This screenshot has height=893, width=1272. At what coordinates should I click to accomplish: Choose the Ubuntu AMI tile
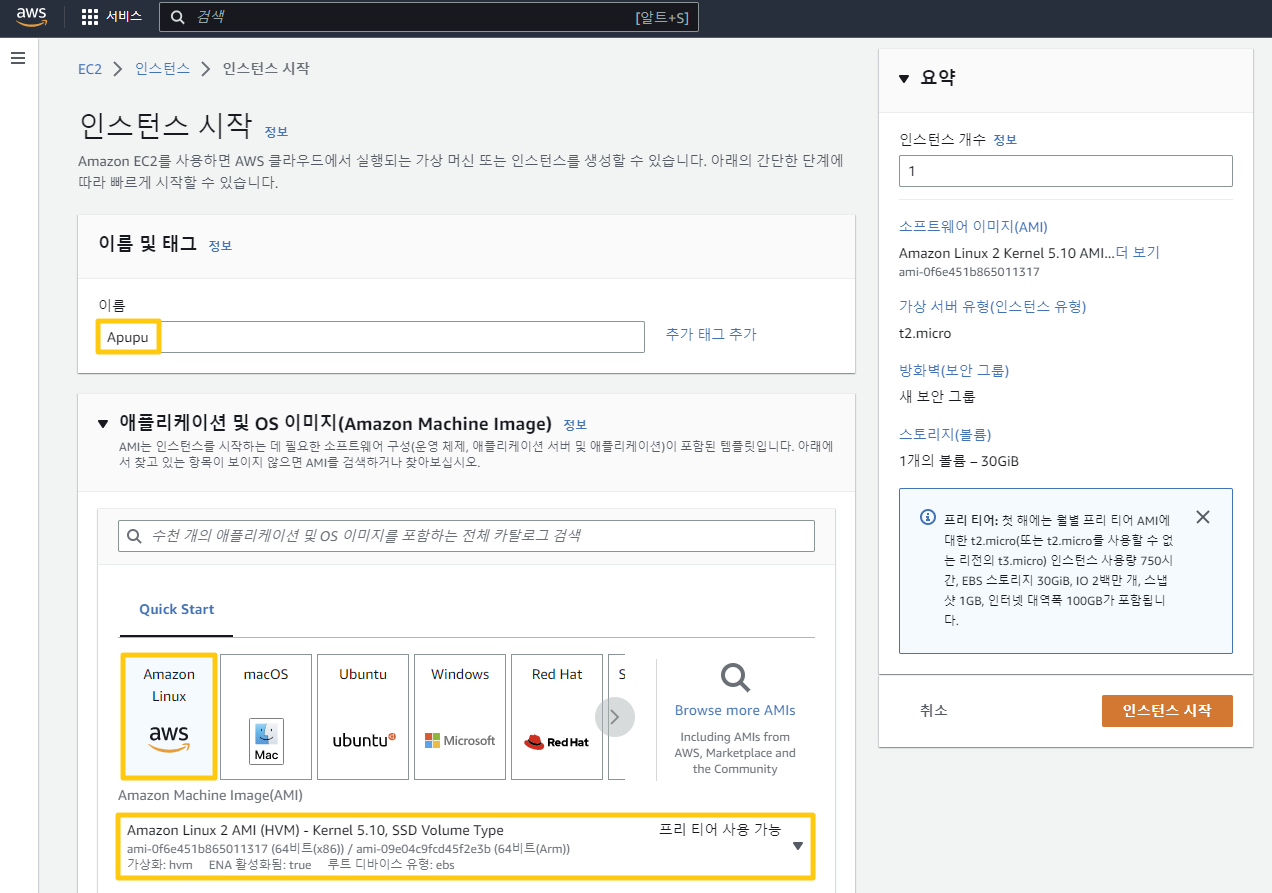click(363, 717)
